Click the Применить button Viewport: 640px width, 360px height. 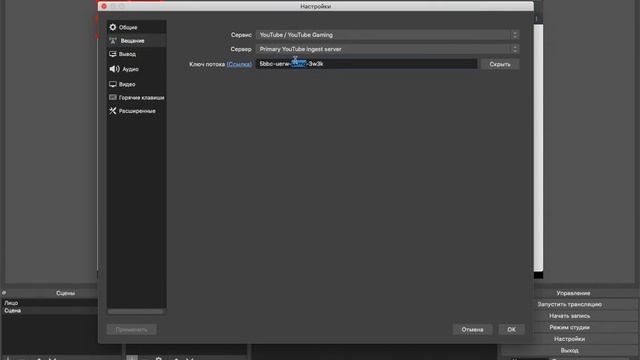(131, 329)
